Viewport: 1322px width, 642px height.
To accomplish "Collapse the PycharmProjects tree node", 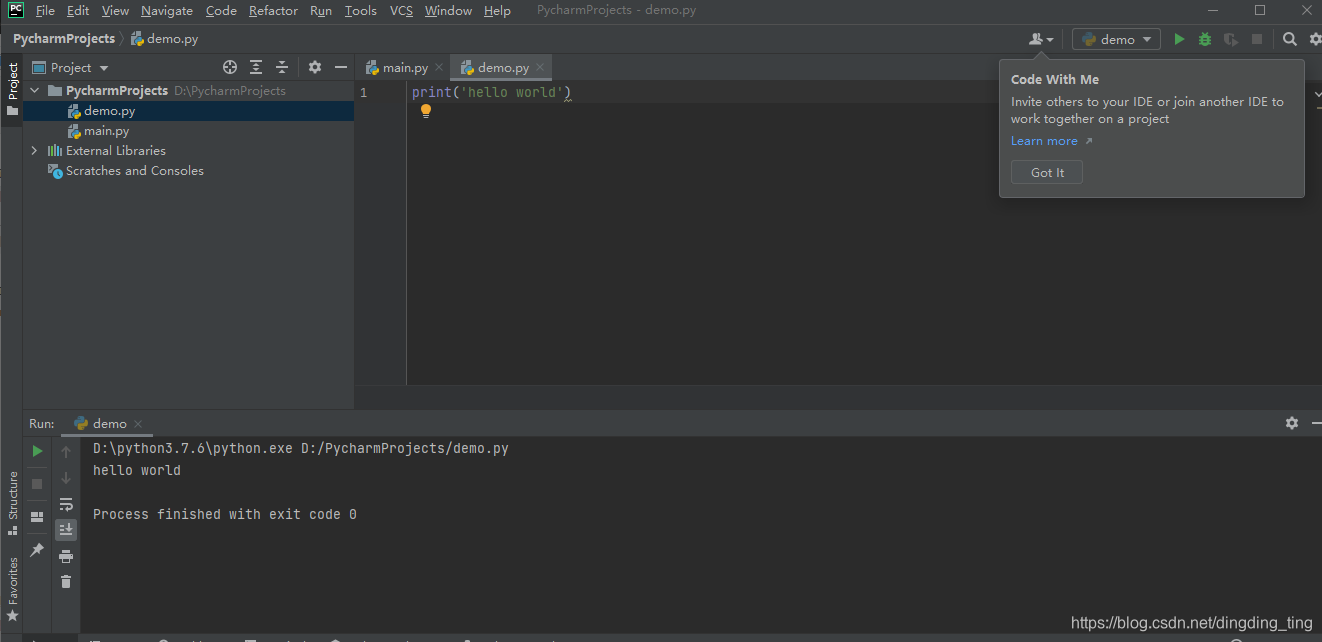I will [x=35, y=90].
